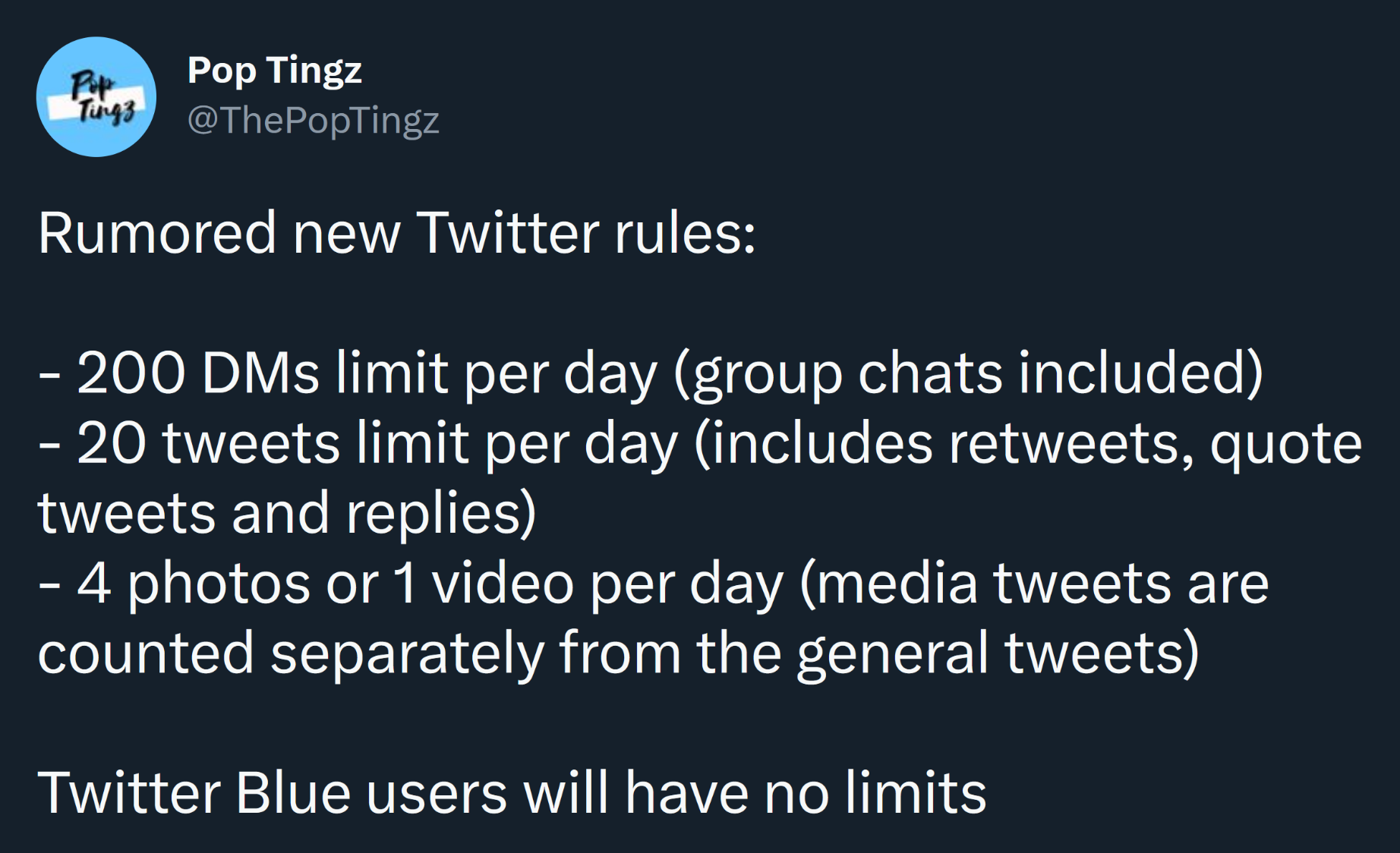Click the words 'Twitter Blue' in last line
Viewport: 1400px width, 853px height.
pyautogui.click(x=194, y=793)
